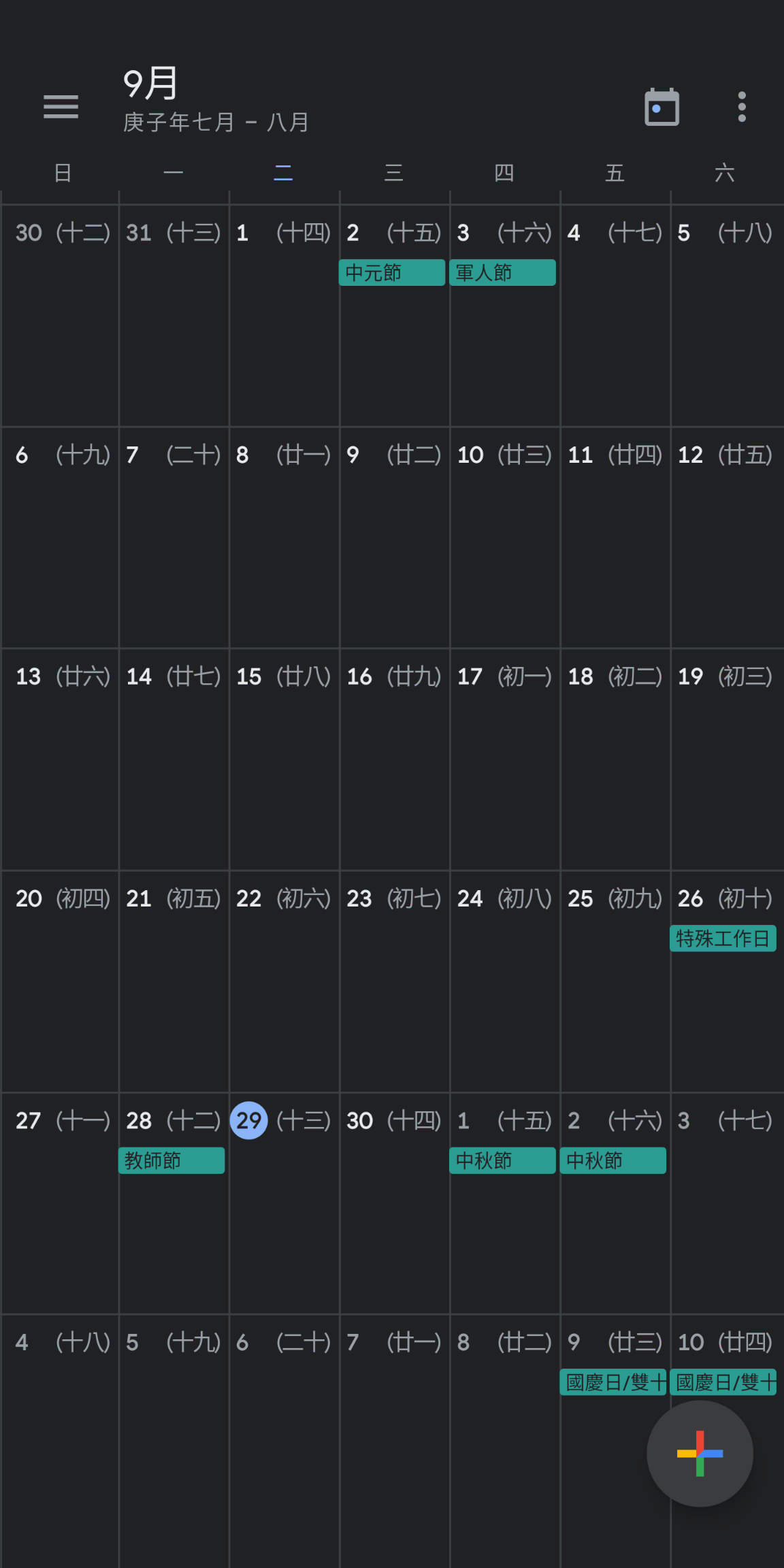This screenshot has height=1568, width=784.
Task: Select the highlighted date 29
Action: (249, 1120)
